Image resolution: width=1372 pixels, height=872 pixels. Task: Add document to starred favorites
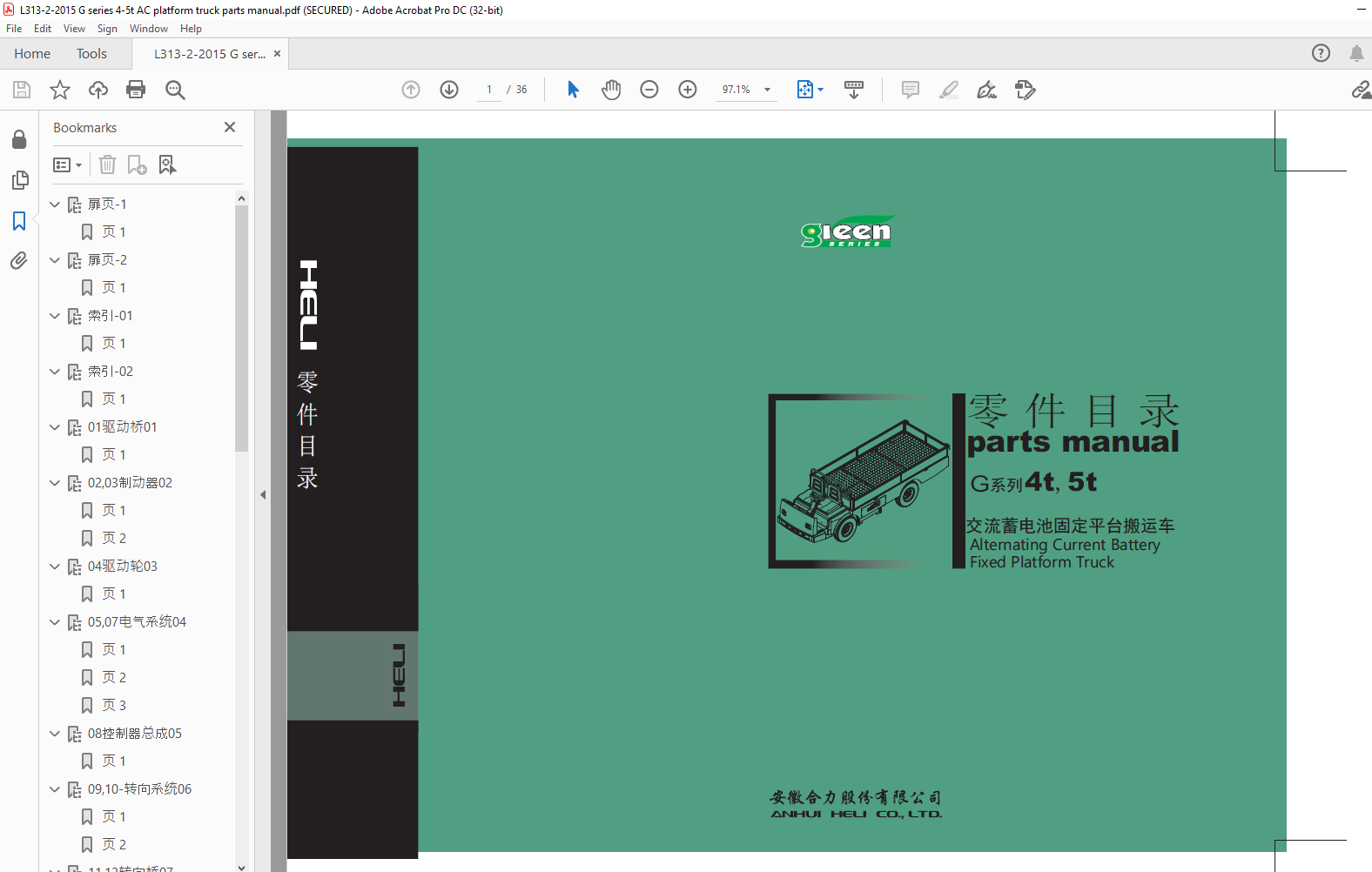click(60, 90)
